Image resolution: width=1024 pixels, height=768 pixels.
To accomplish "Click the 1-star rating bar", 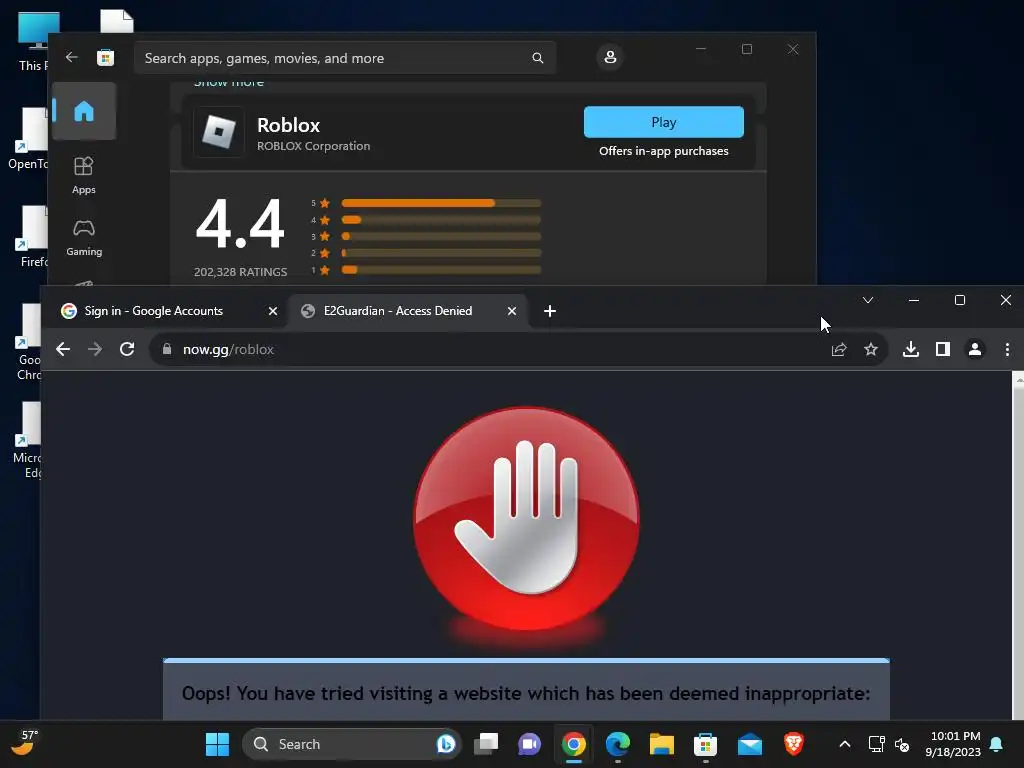I will click(441, 270).
